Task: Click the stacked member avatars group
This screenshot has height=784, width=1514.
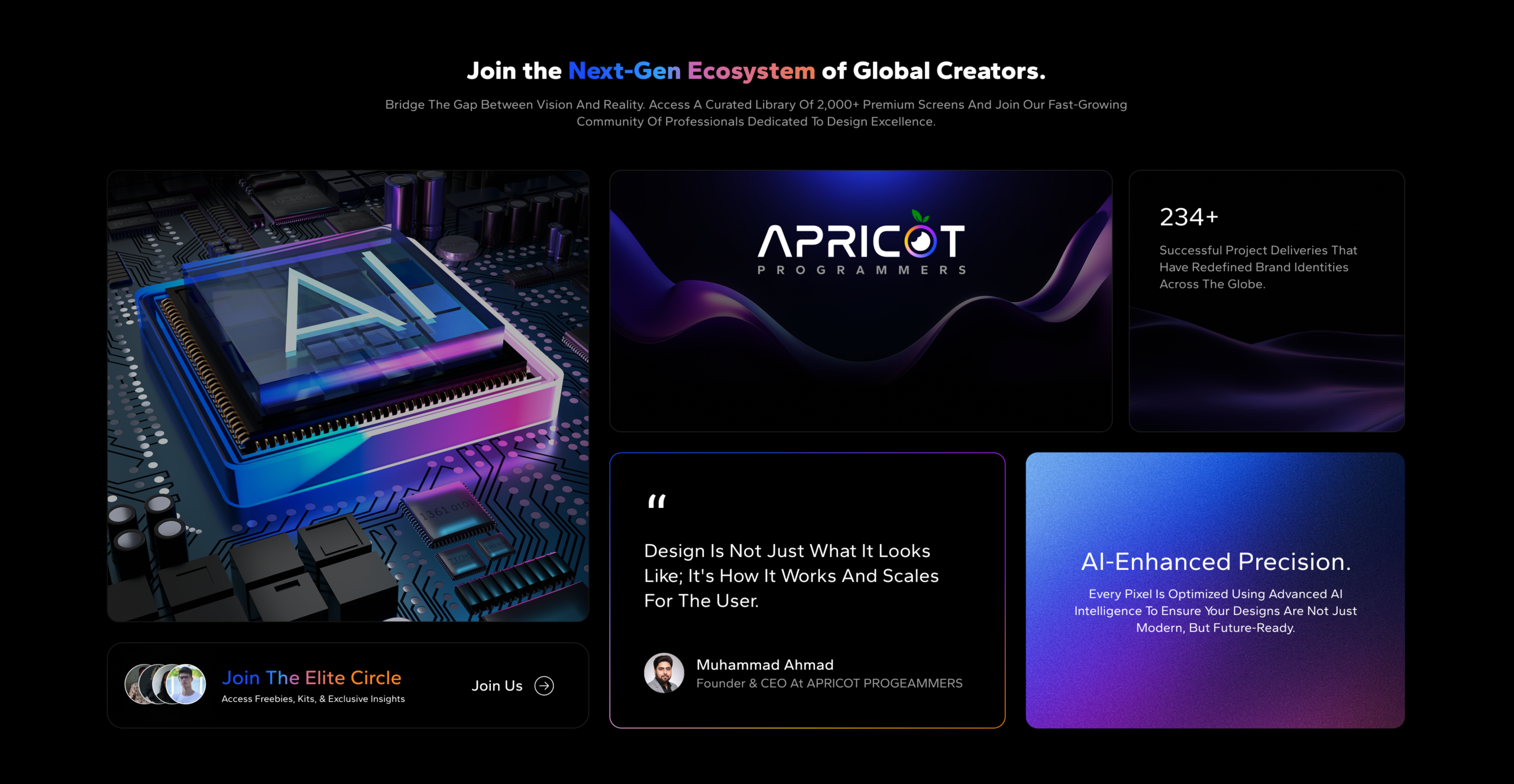Action: click(x=166, y=684)
